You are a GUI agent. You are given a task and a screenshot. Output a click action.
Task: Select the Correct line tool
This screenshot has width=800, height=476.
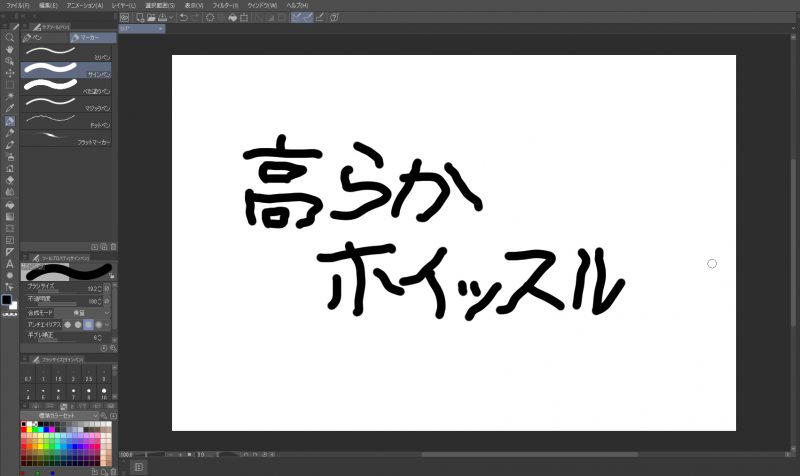point(9,287)
